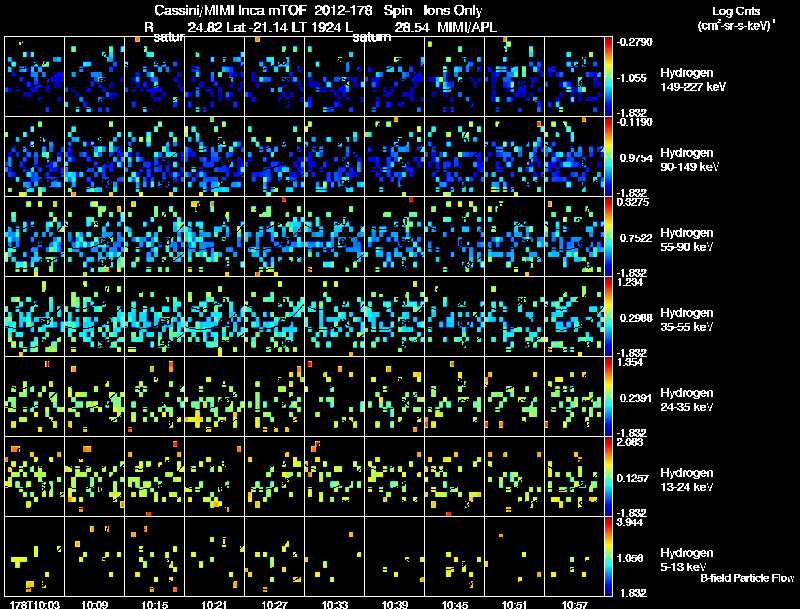This screenshot has width=800, height=609.
Task: Click the 10:09 time axis label
Action: [95, 604]
